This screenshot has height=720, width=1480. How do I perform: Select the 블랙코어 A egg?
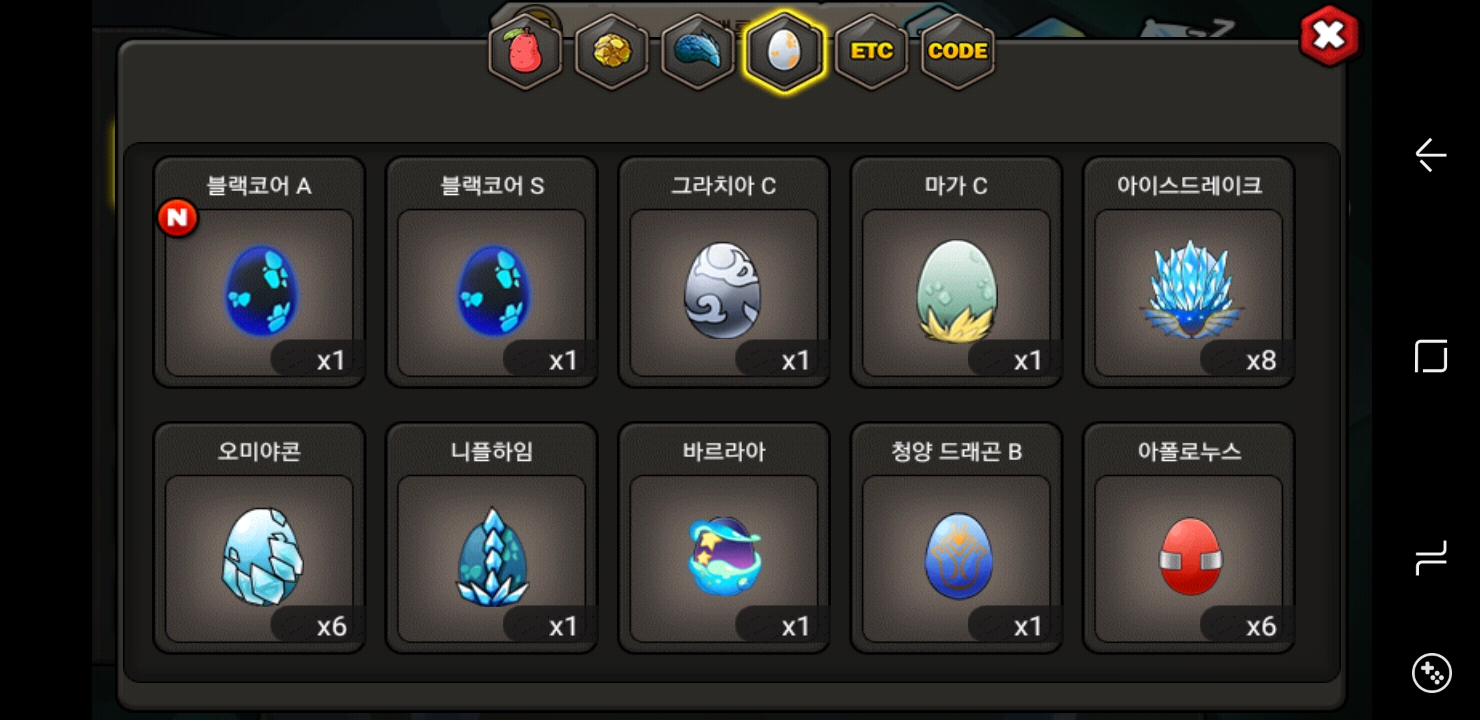(x=259, y=272)
